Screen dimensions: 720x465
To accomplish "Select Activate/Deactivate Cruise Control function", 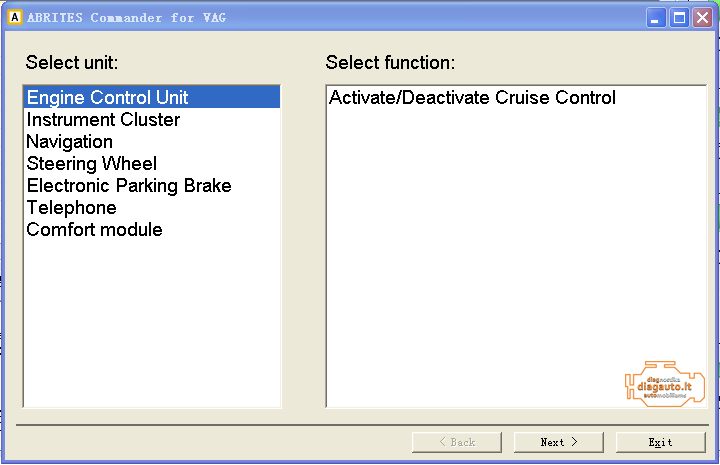I will click(472, 98).
